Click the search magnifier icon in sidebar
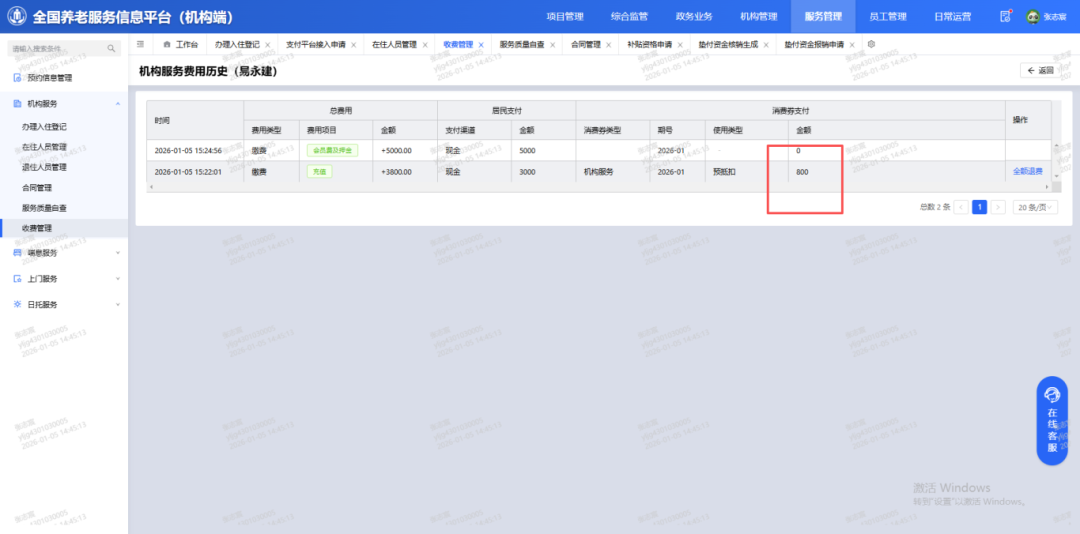This screenshot has width=1080, height=534. (x=111, y=48)
